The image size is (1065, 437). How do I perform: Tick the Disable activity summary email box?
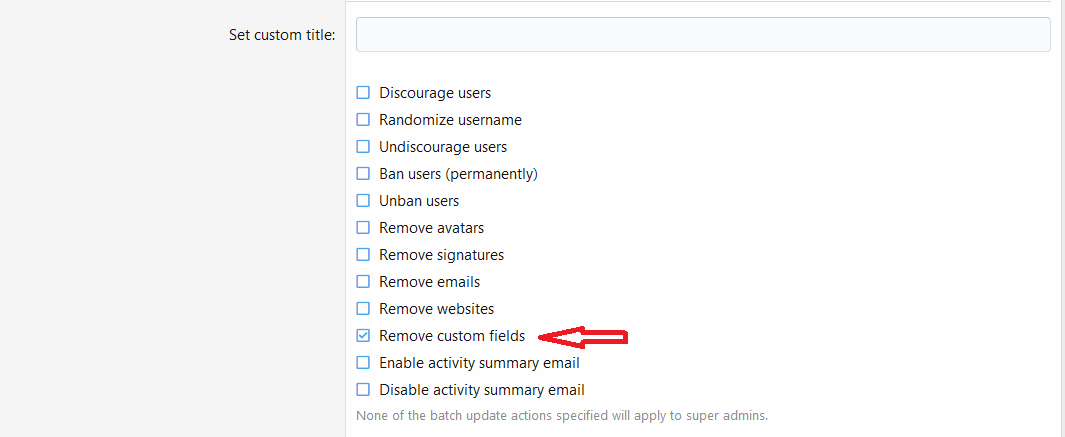tap(363, 390)
